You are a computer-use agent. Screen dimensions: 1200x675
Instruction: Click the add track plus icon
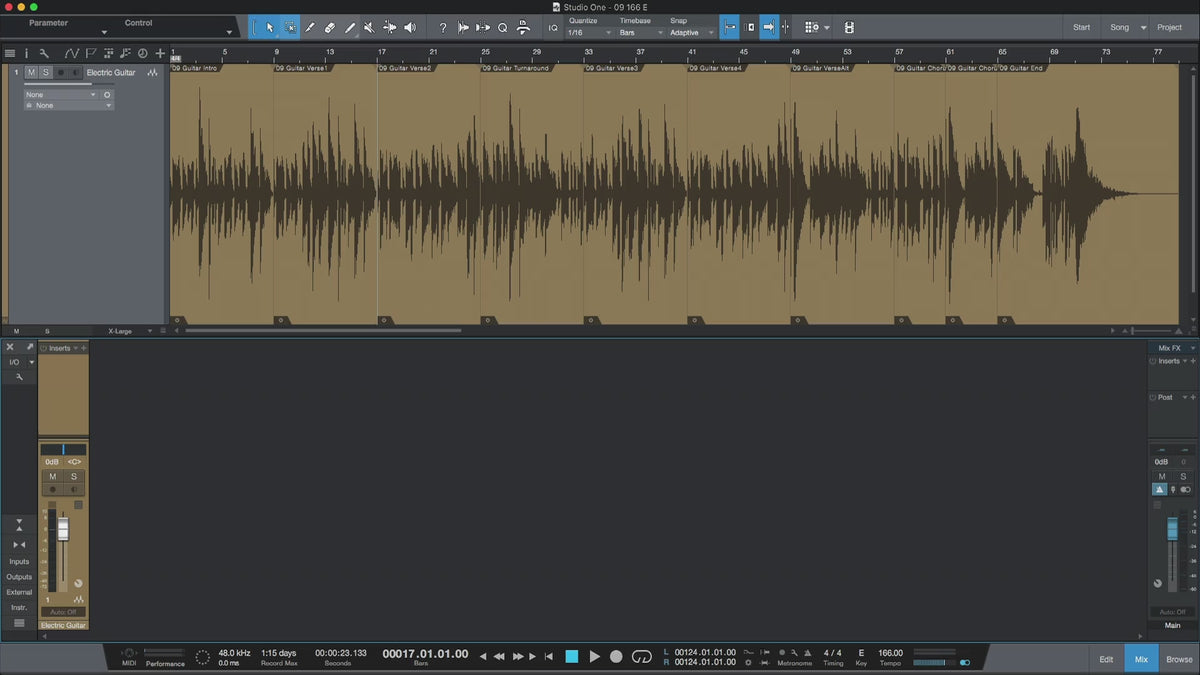click(160, 53)
